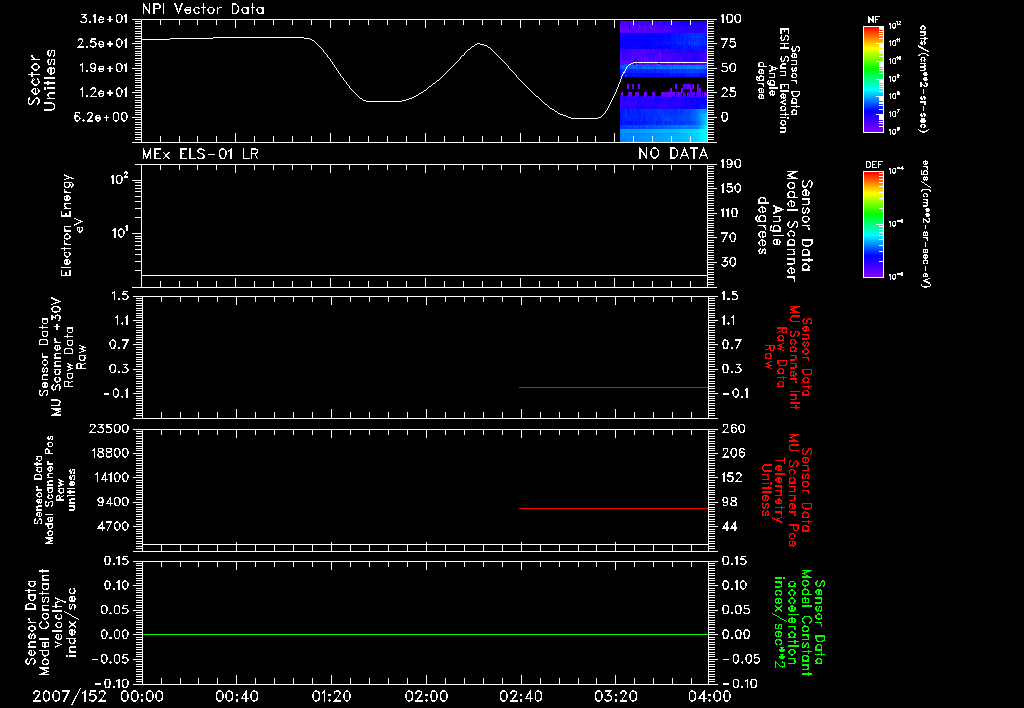Viewport: 1024px width, 708px height.
Task: Click the red "MU Scanner Pos Telemetry" label
Action: [x=787, y=490]
